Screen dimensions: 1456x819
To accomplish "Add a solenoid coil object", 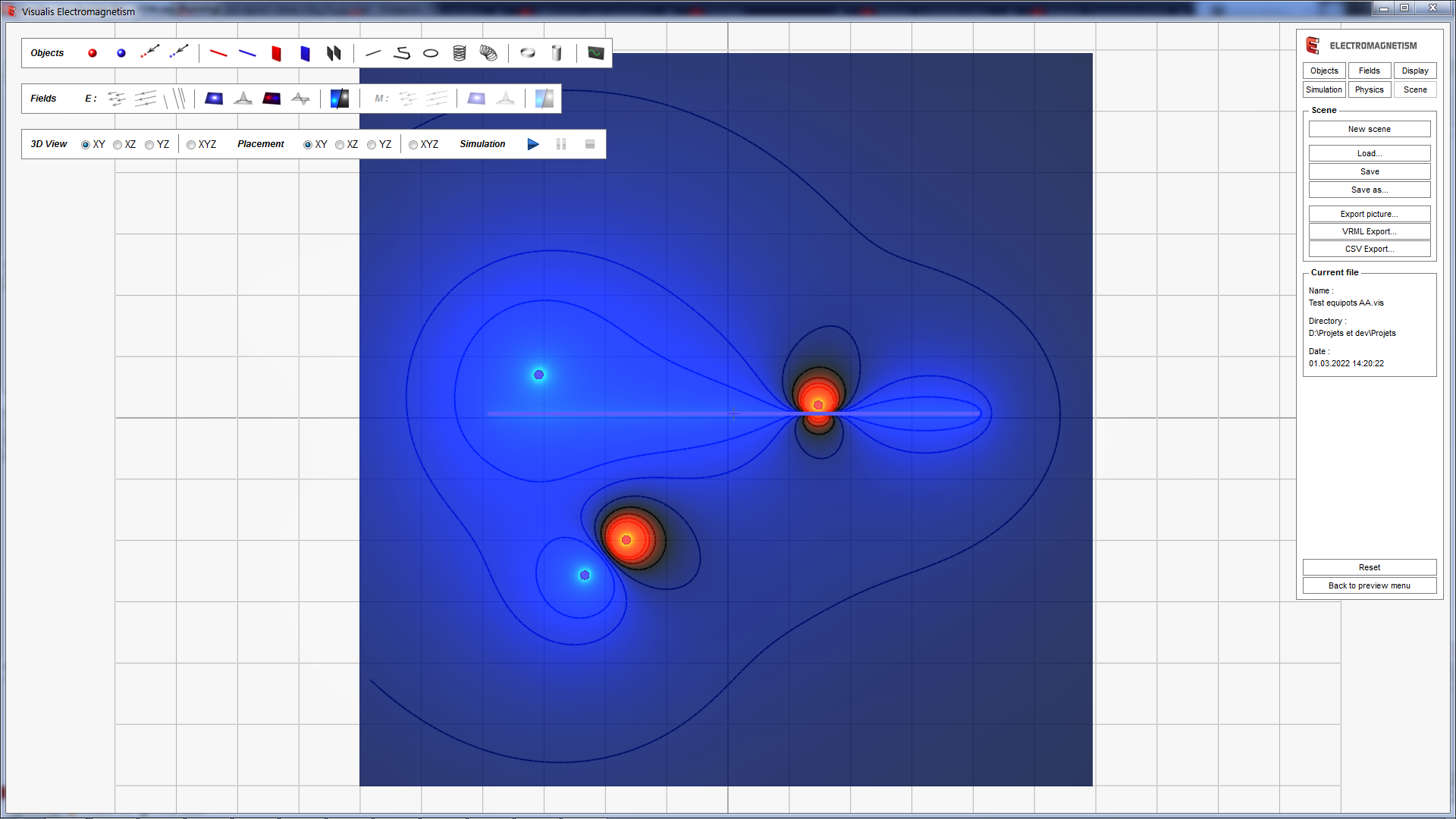I will pos(460,53).
